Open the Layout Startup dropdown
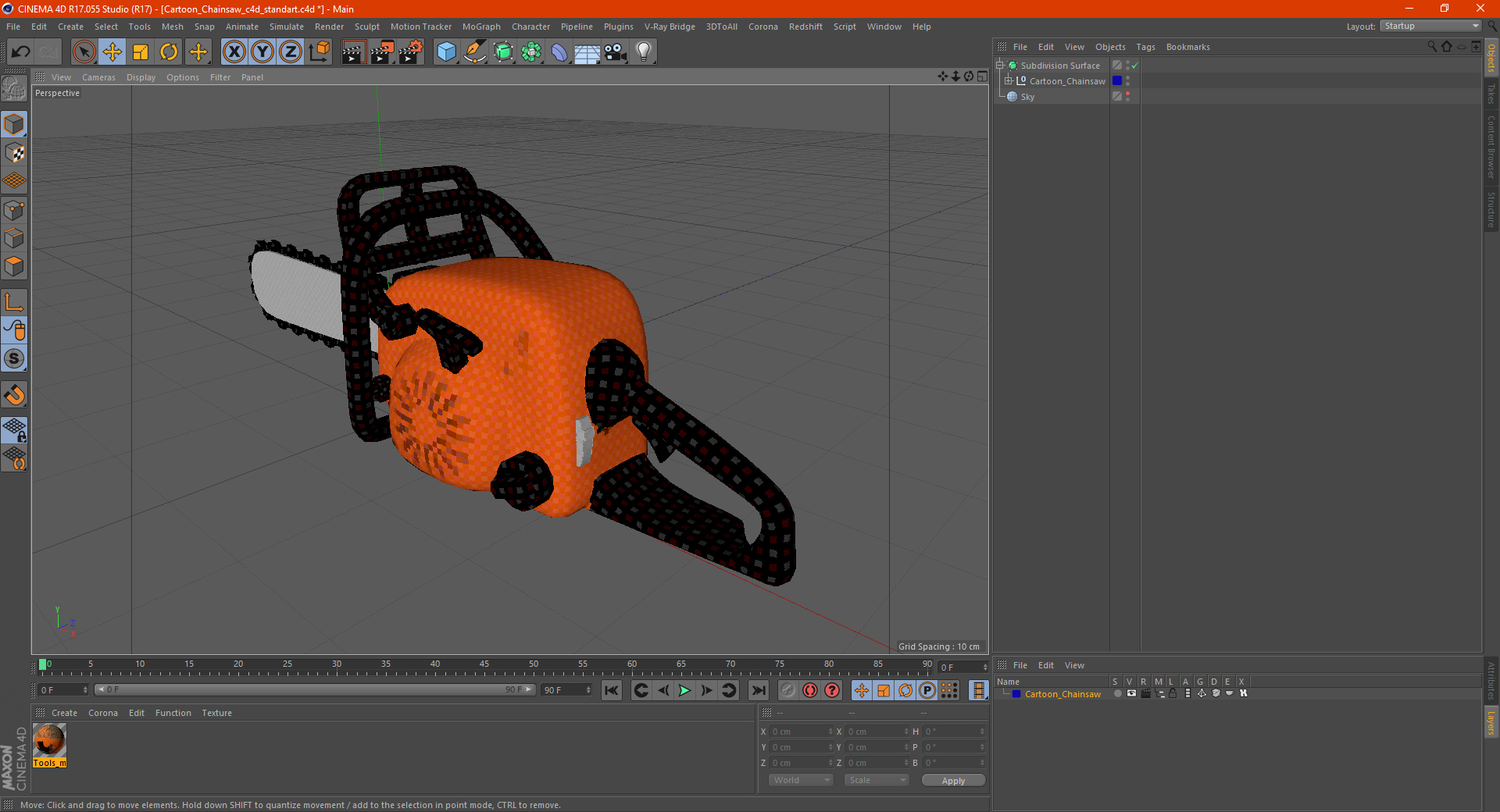Screen dimensions: 1500x812 point(1430,26)
